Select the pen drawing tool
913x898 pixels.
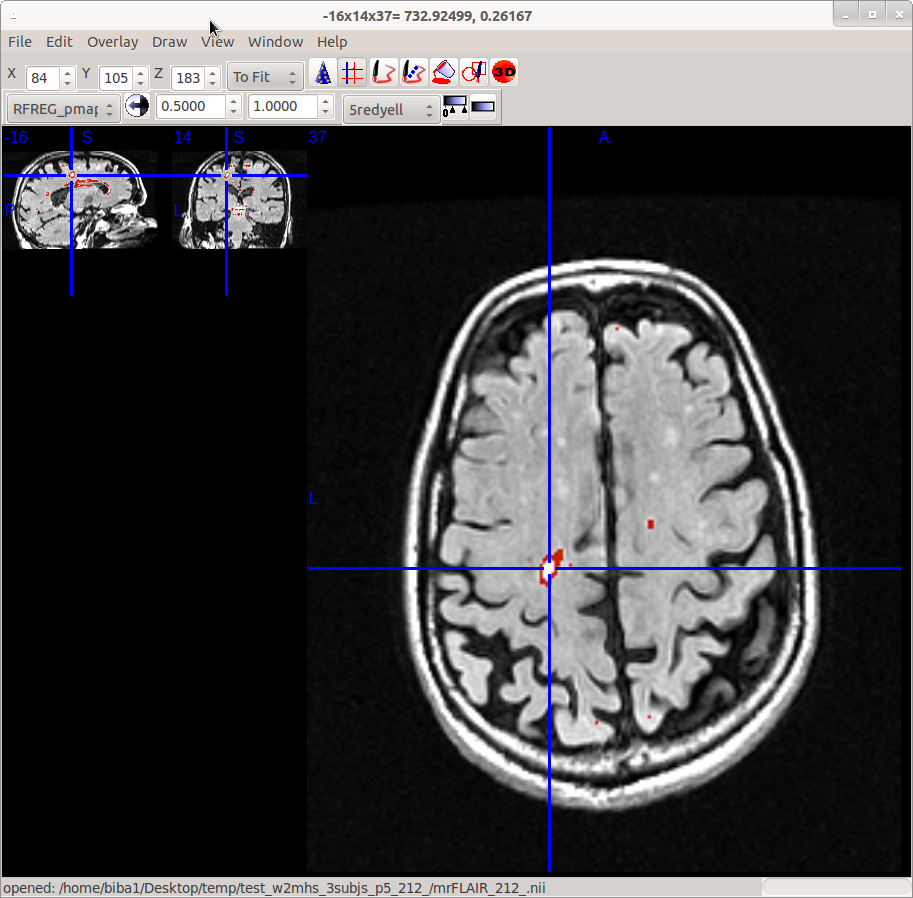(x=382, y=73)
